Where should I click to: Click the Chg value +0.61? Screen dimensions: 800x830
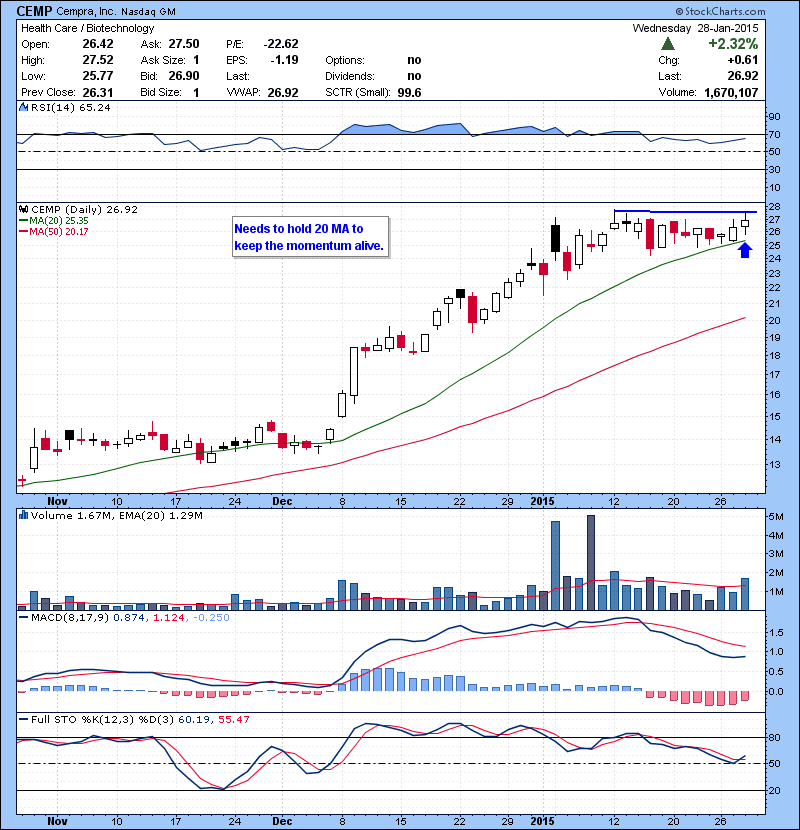coord(743,60)
